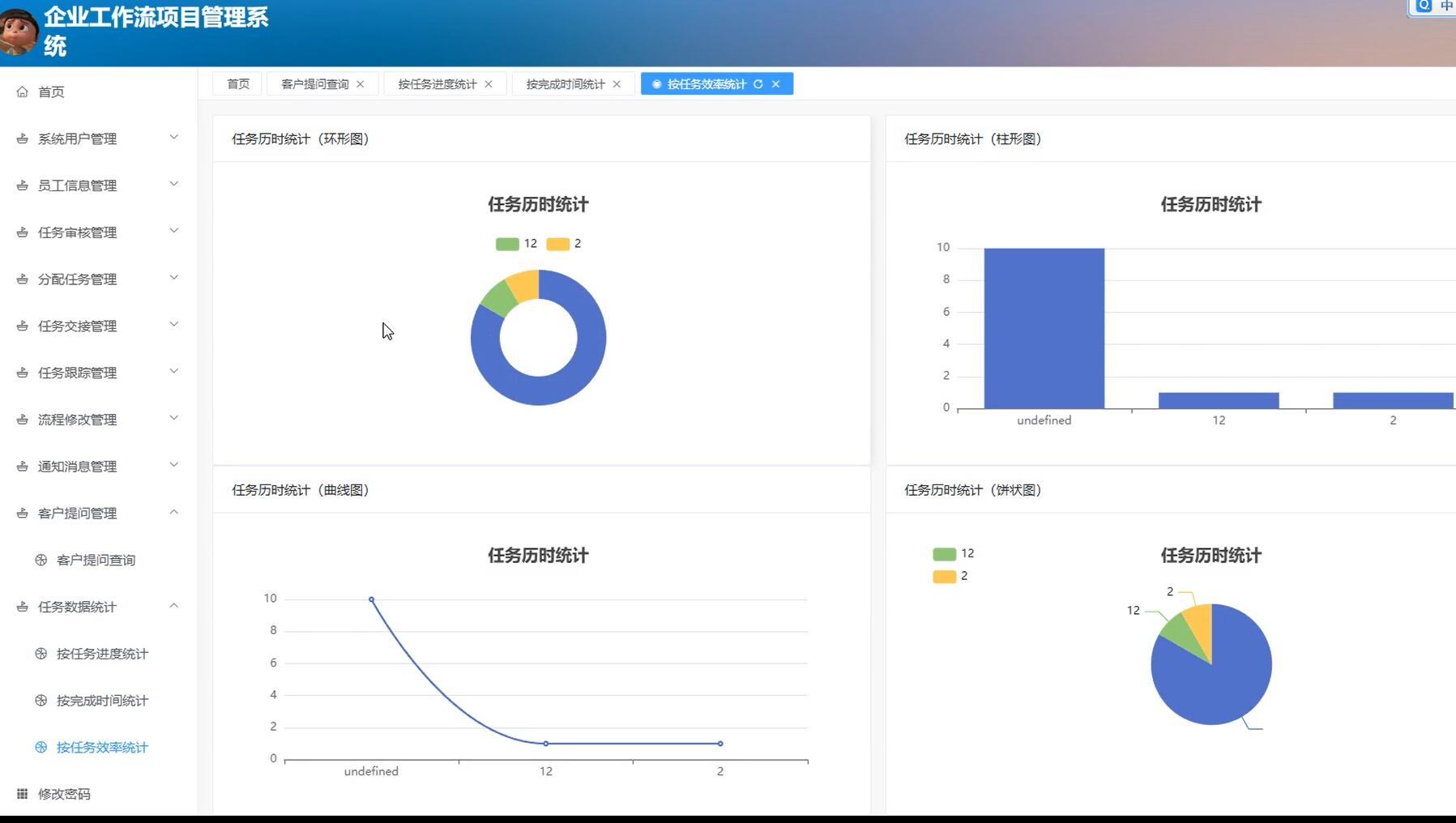The width and height of the screenshot is (1456, 823).
Task: Switch to the 按完成时间统计 tab
Action: click(565, 83)
